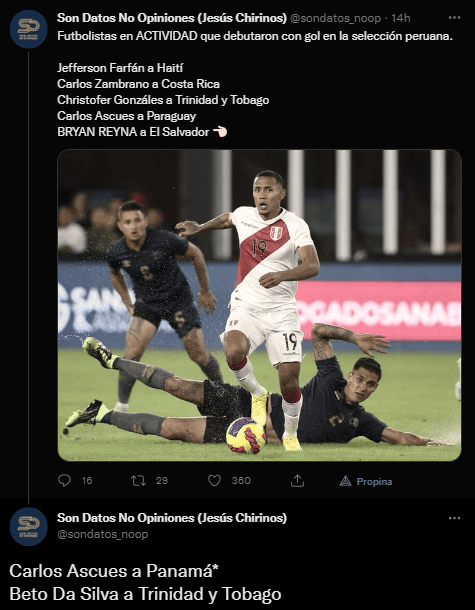This screenshot has height=610, width=475.
Task: Click the Propina tip icon
Action: (x=345, y=481)
